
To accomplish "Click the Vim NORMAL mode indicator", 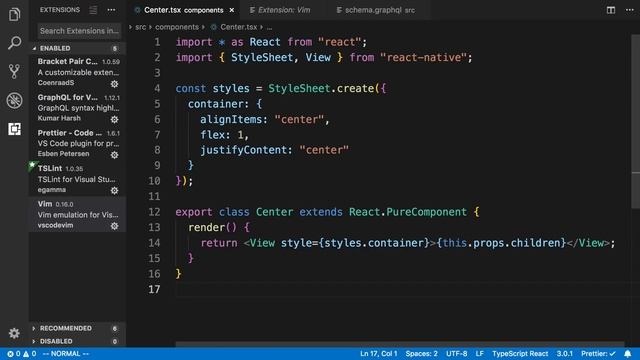I will pos(66,354).
